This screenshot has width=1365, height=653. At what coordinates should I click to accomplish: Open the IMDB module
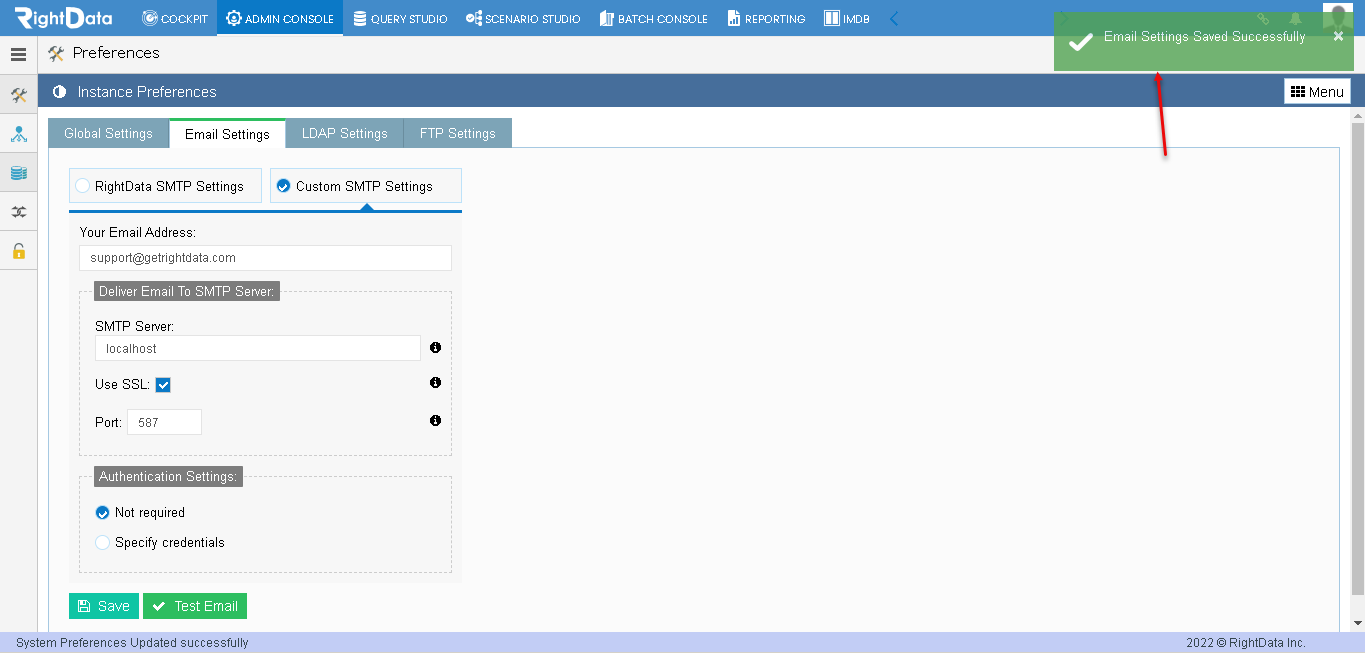[x=846, y=18]
